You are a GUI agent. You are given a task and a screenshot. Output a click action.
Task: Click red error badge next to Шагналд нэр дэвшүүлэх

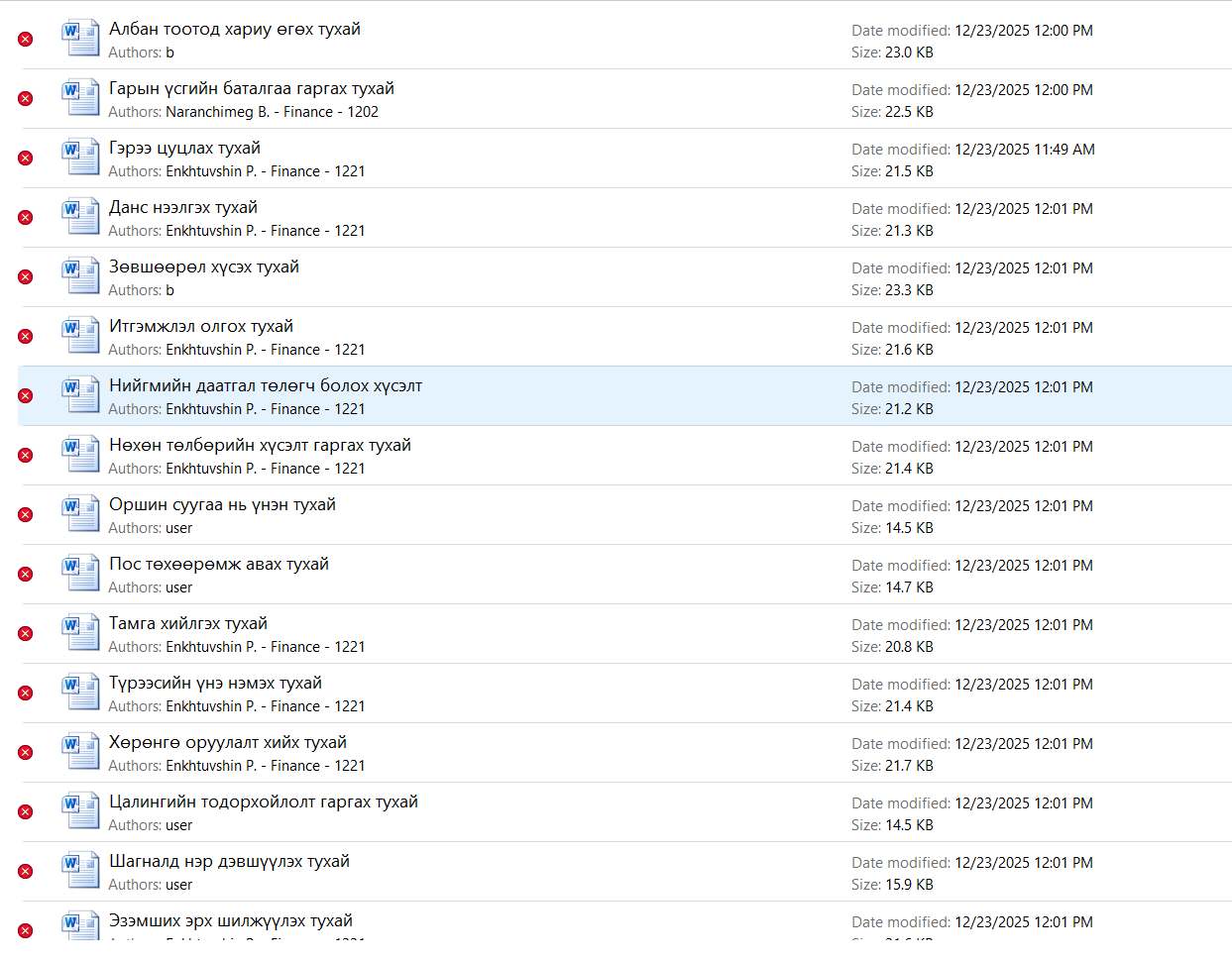(26, 871)
